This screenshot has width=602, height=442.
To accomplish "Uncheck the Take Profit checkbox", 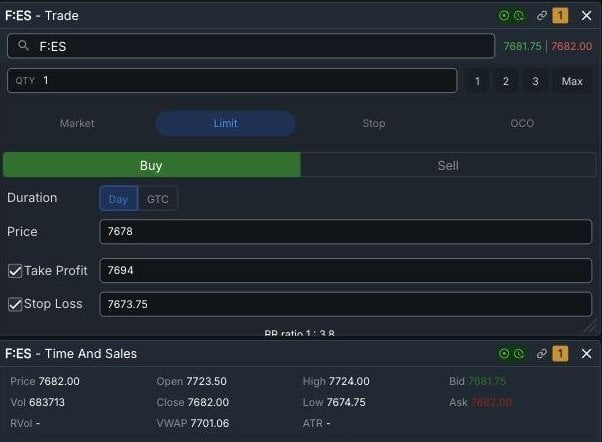I will click(x=15, y=271).
